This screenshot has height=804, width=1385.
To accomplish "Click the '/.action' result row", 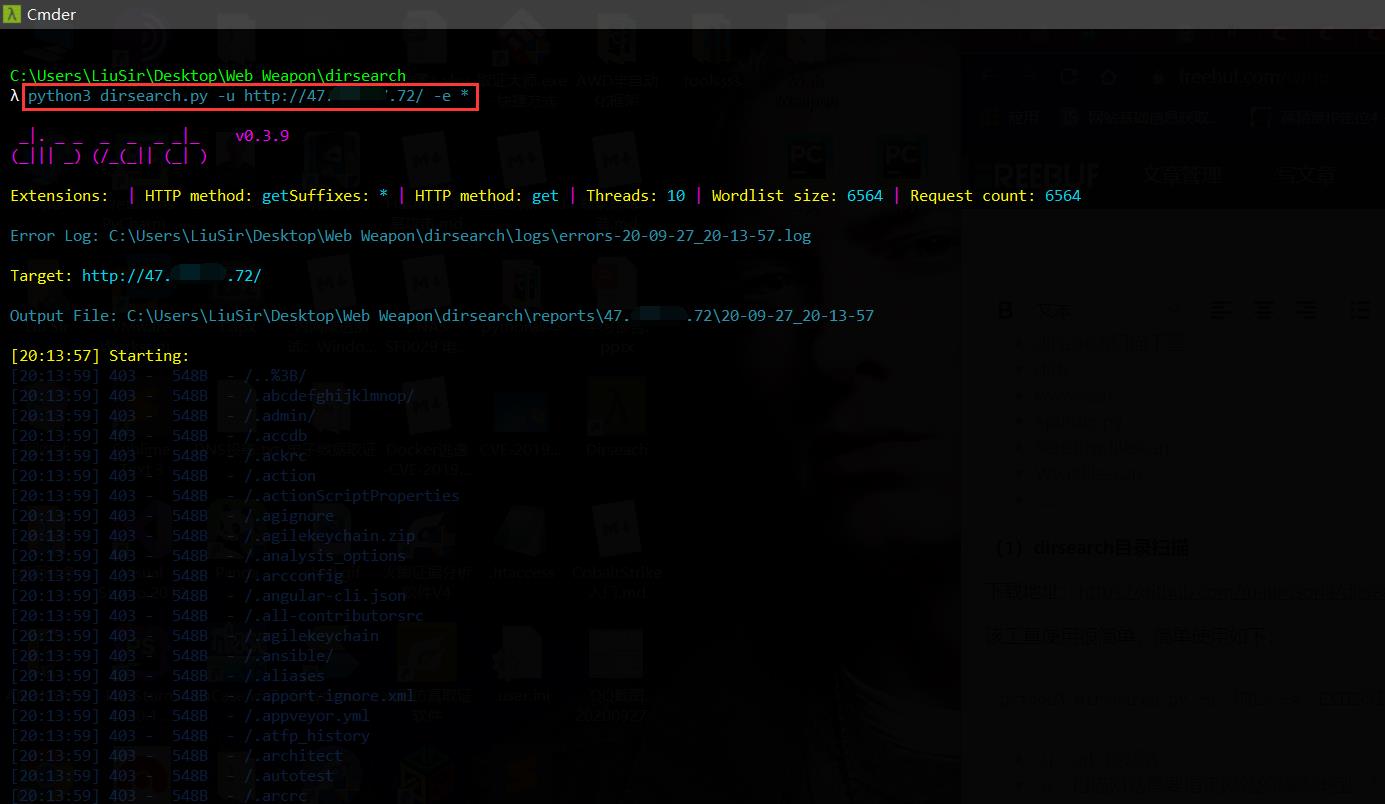I will [x=163, y=476].
